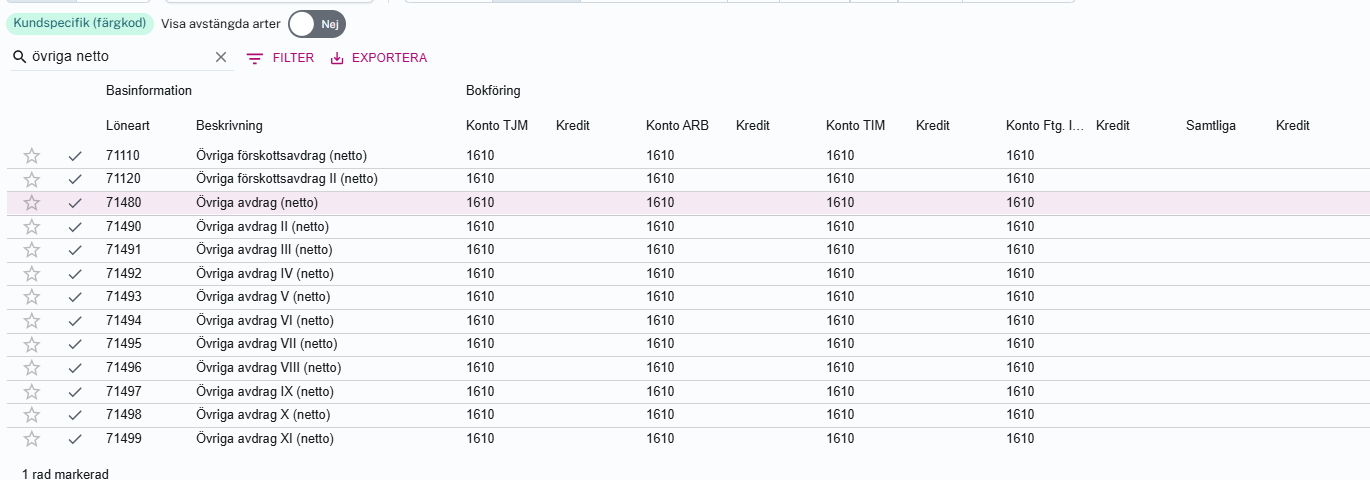Sort by Konto TJM column header

point(496,126)
